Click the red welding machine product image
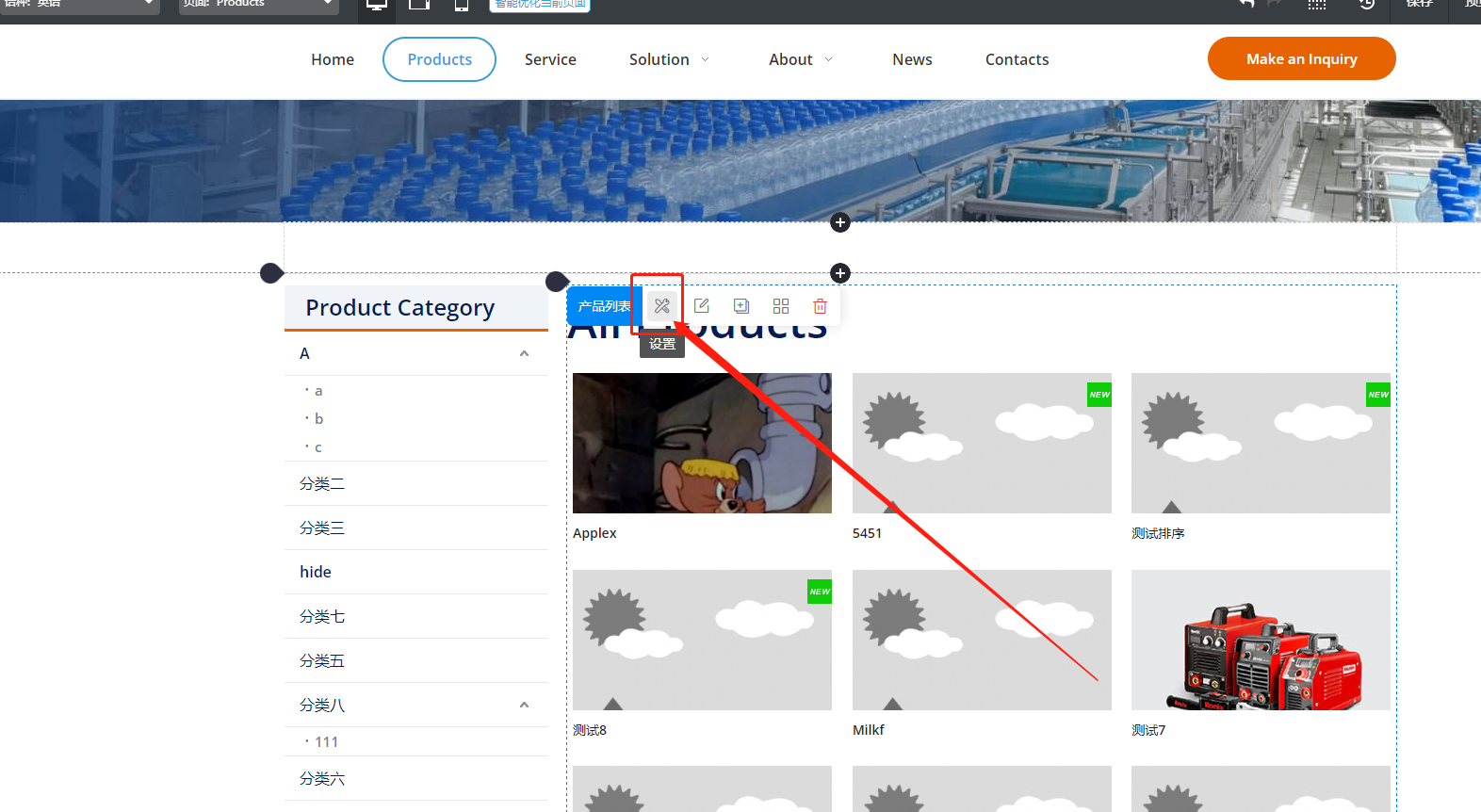The image size is (1481, 812). [x=1261, y=641]
